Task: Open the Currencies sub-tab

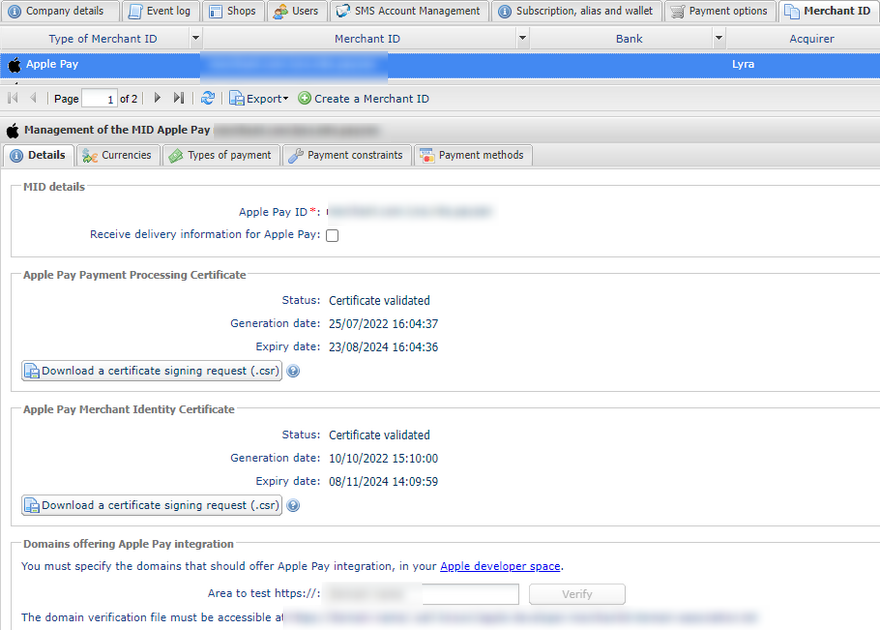Action: tap(117, 155)
